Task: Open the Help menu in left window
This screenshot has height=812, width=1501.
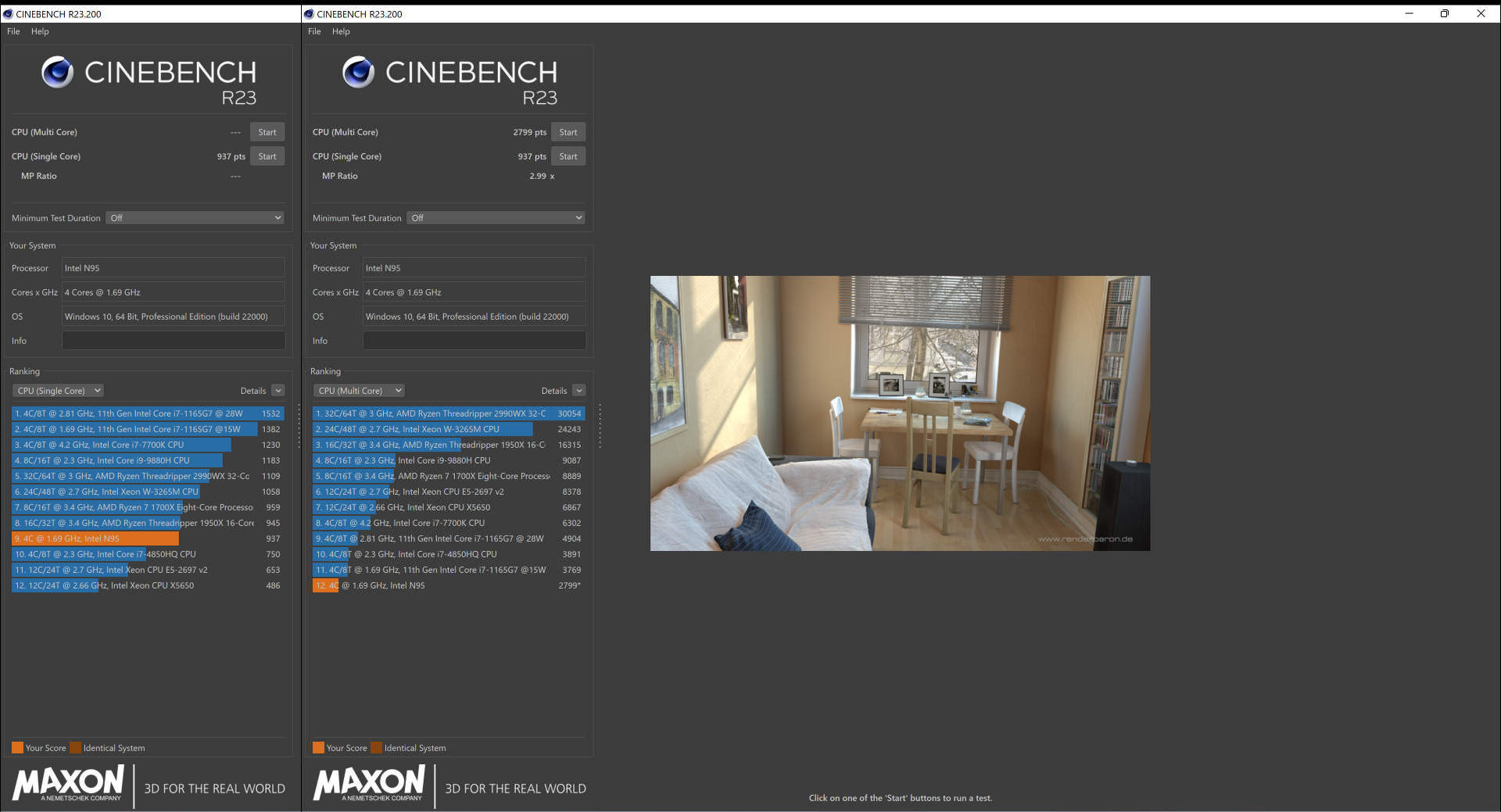Action: 40,31
